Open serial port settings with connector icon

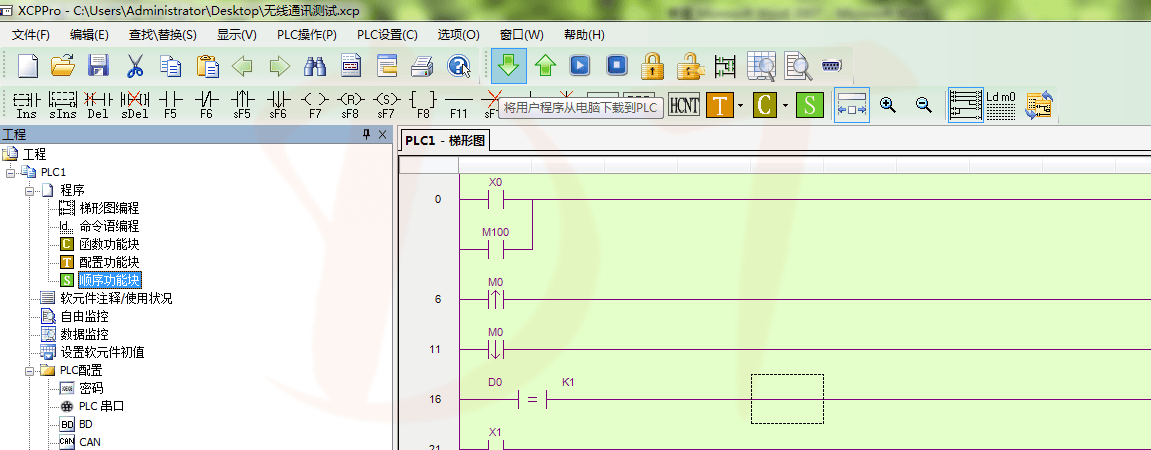[831, 65]
